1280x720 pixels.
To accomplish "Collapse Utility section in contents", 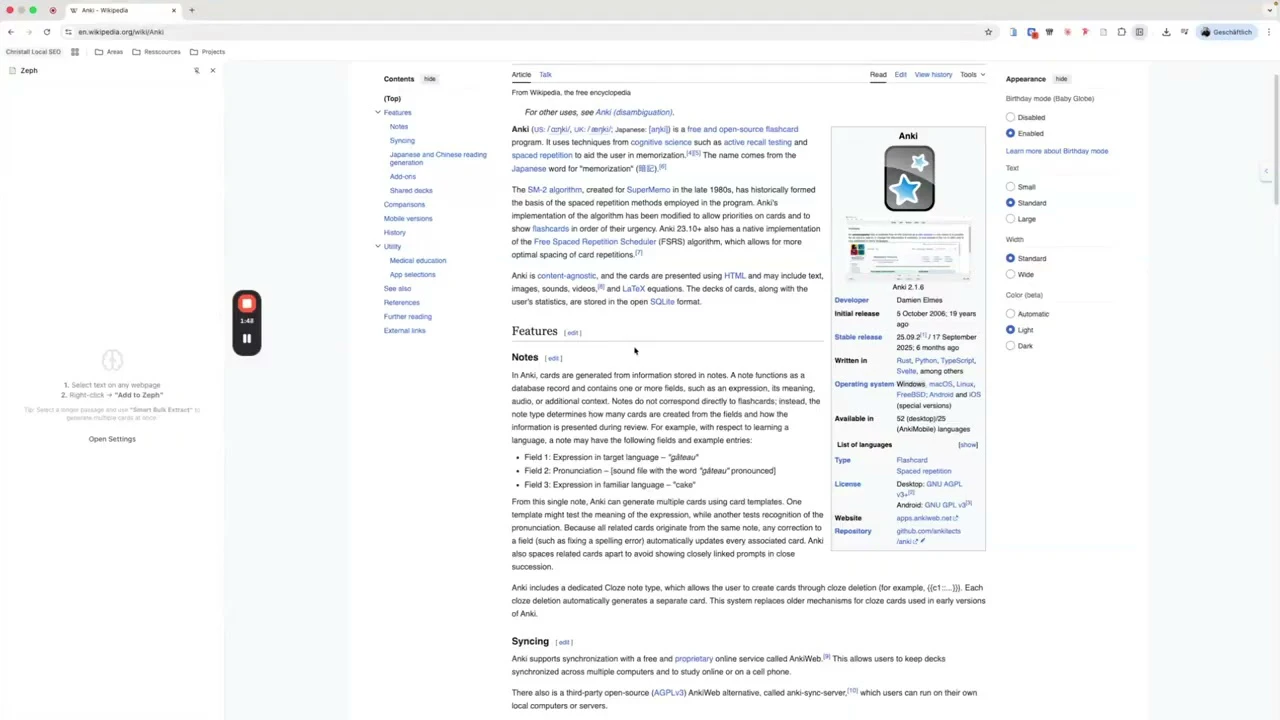I will coord(378,246).
